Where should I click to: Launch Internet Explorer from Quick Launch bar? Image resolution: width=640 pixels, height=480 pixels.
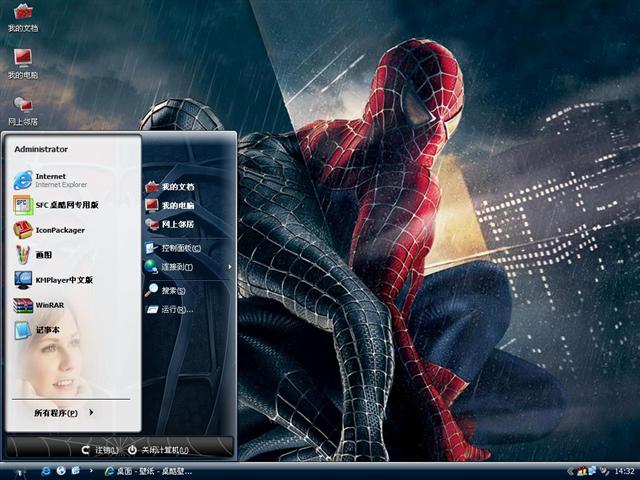(46, 471)
